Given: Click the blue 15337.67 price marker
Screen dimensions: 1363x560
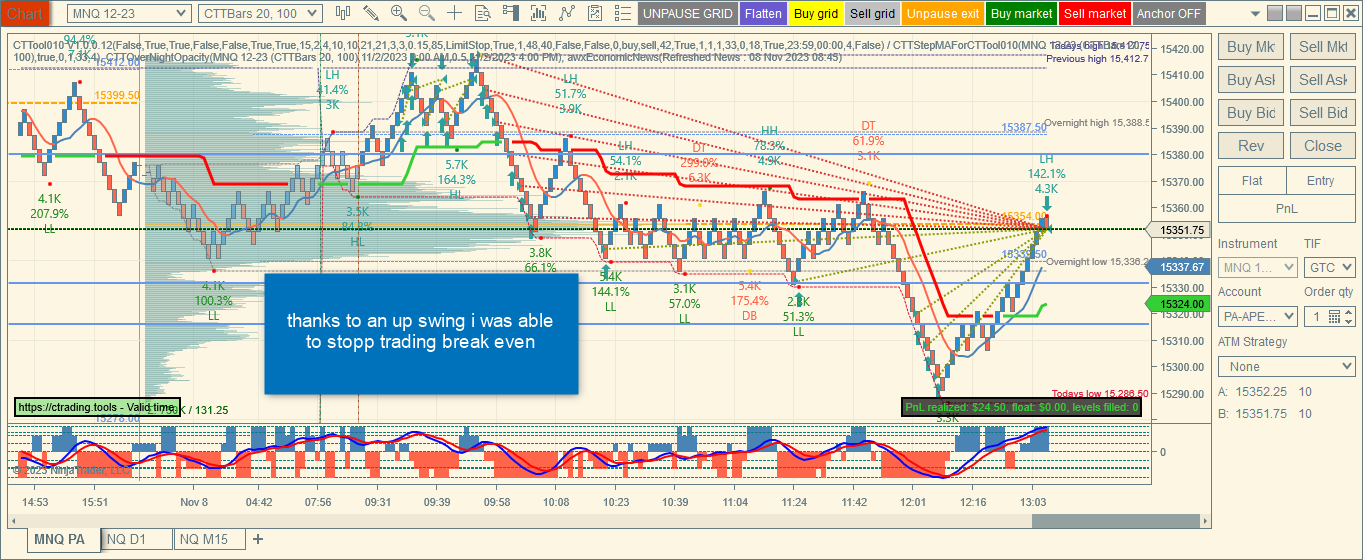Looking at the screenshot, I should [x=1178, y=266].
